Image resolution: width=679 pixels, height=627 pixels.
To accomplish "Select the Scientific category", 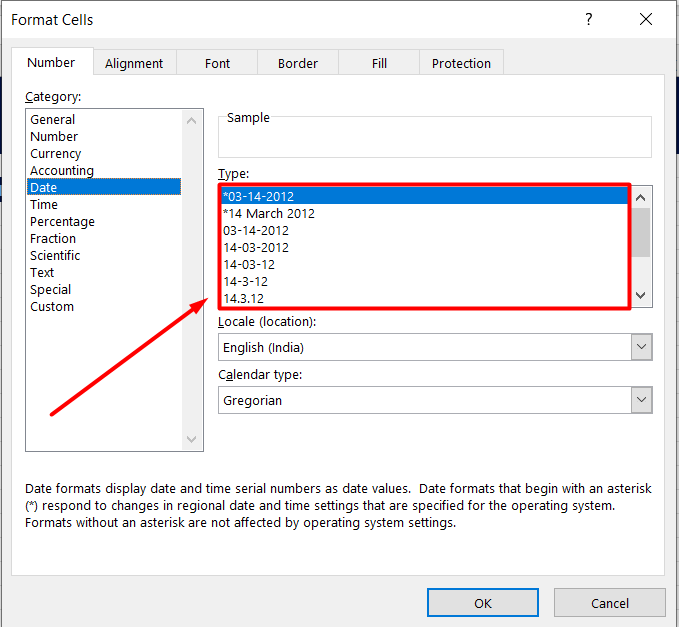I will [104, 255].
